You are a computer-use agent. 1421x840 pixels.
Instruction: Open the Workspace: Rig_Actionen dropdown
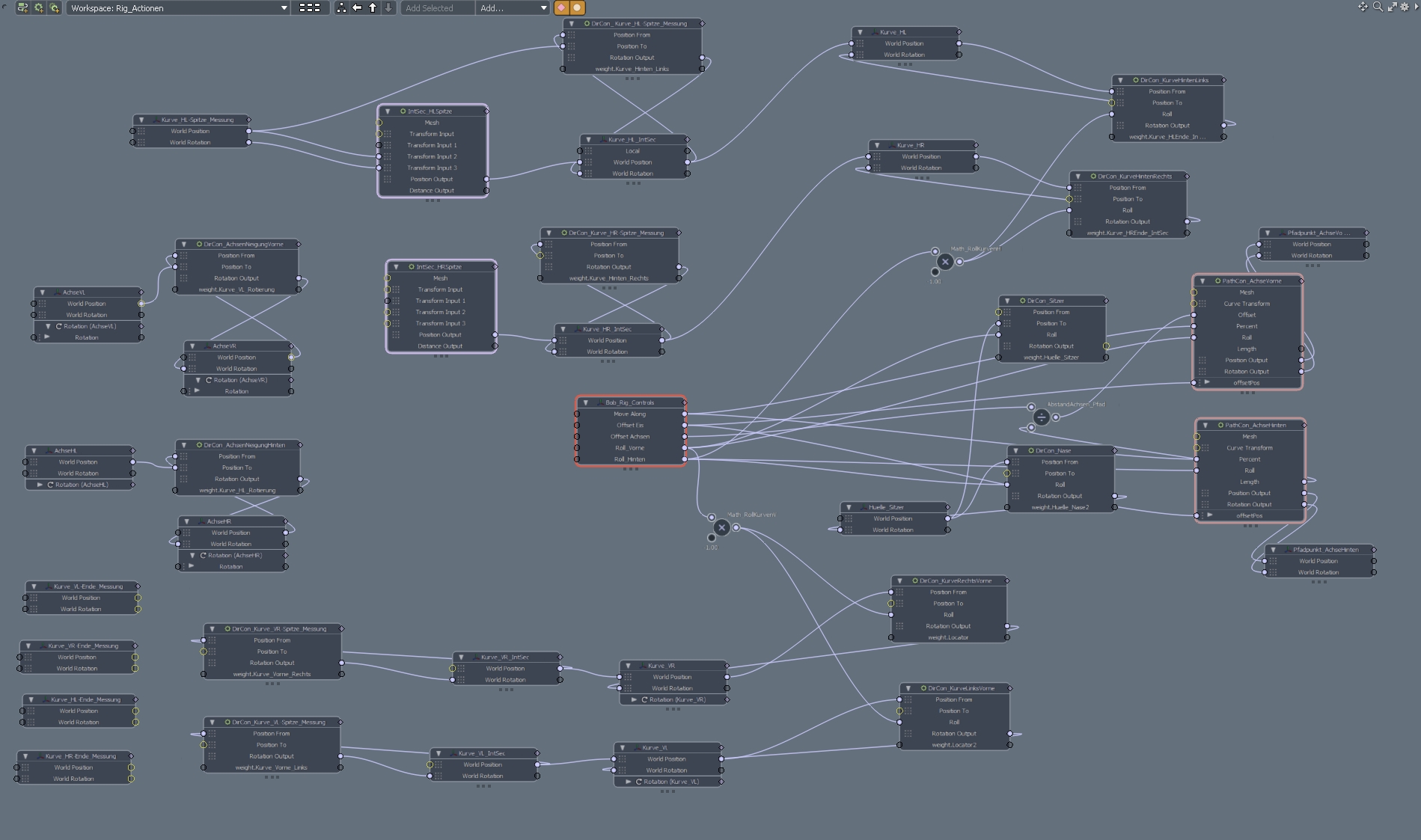(179, 8)
